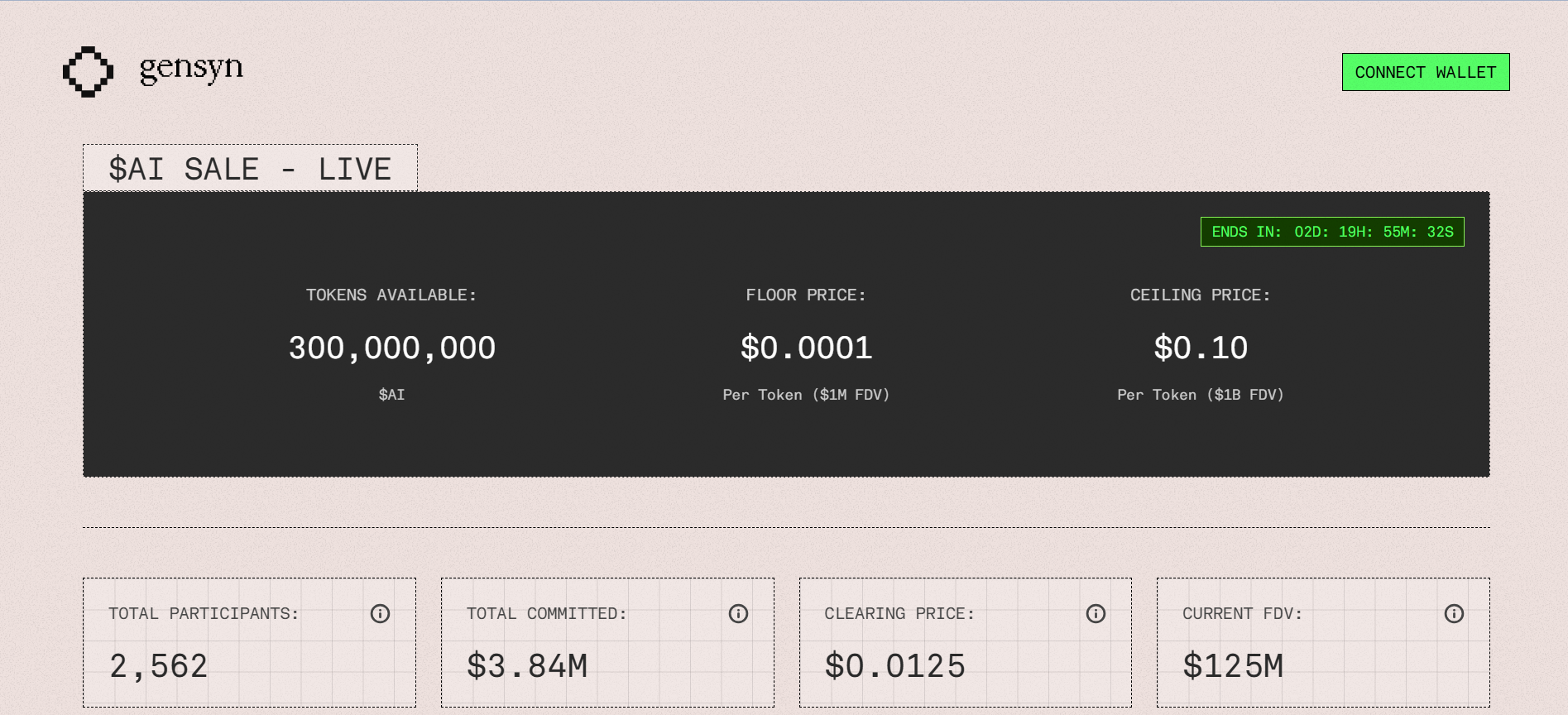Image resolution: width=1568 pixels, height=715 pixels.
Task: Select the ceiling price value $0.10
Action: coord(1201,348)
